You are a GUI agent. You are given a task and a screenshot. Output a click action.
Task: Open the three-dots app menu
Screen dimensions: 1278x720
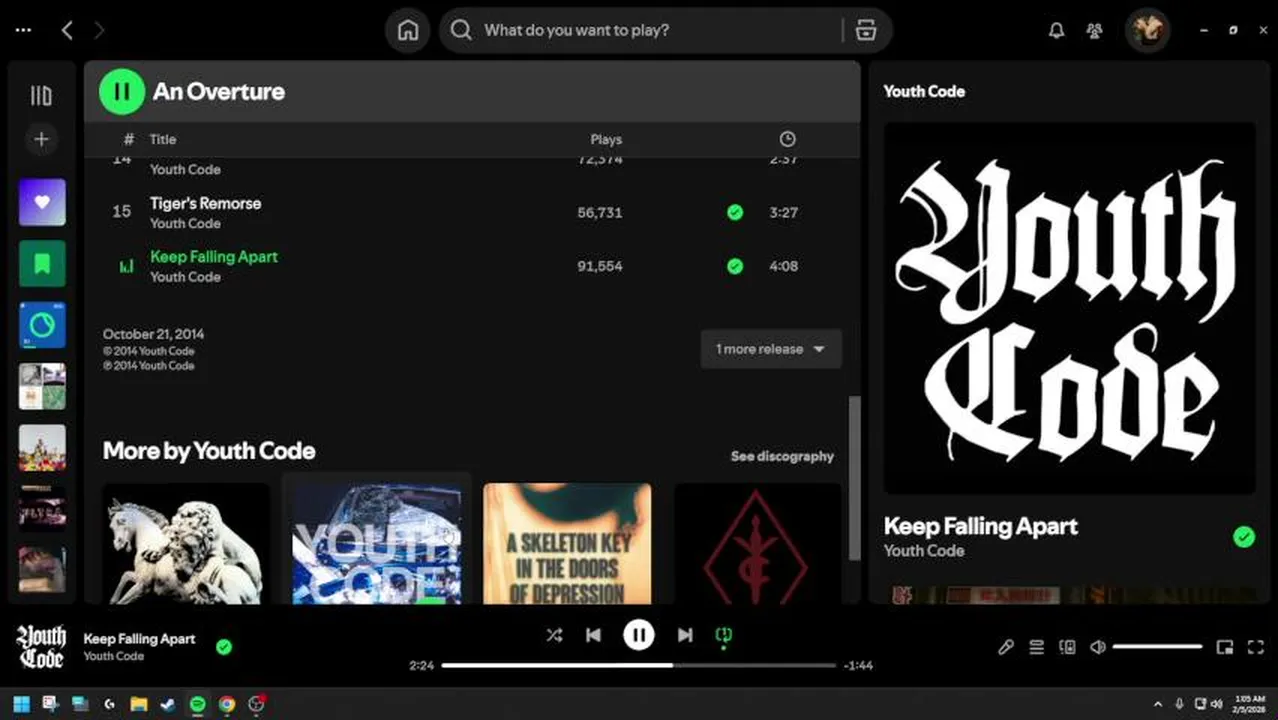point(23,30)
